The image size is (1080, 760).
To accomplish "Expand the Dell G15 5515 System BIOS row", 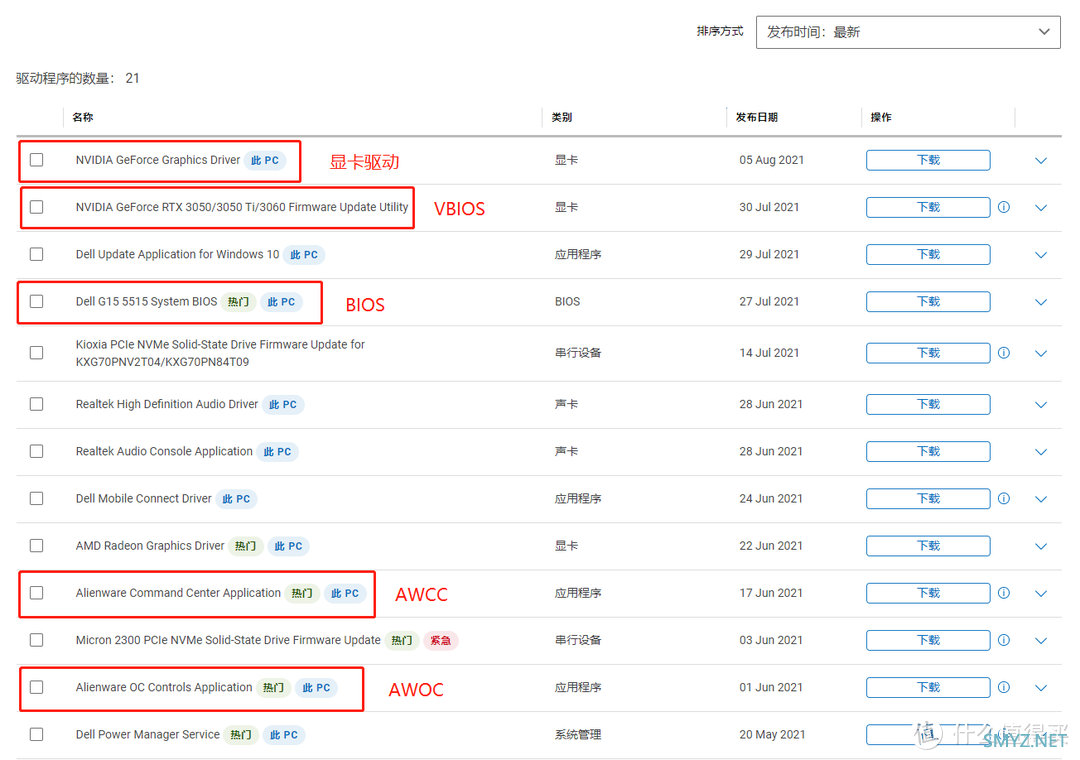I will click(x=1041, y=302).
